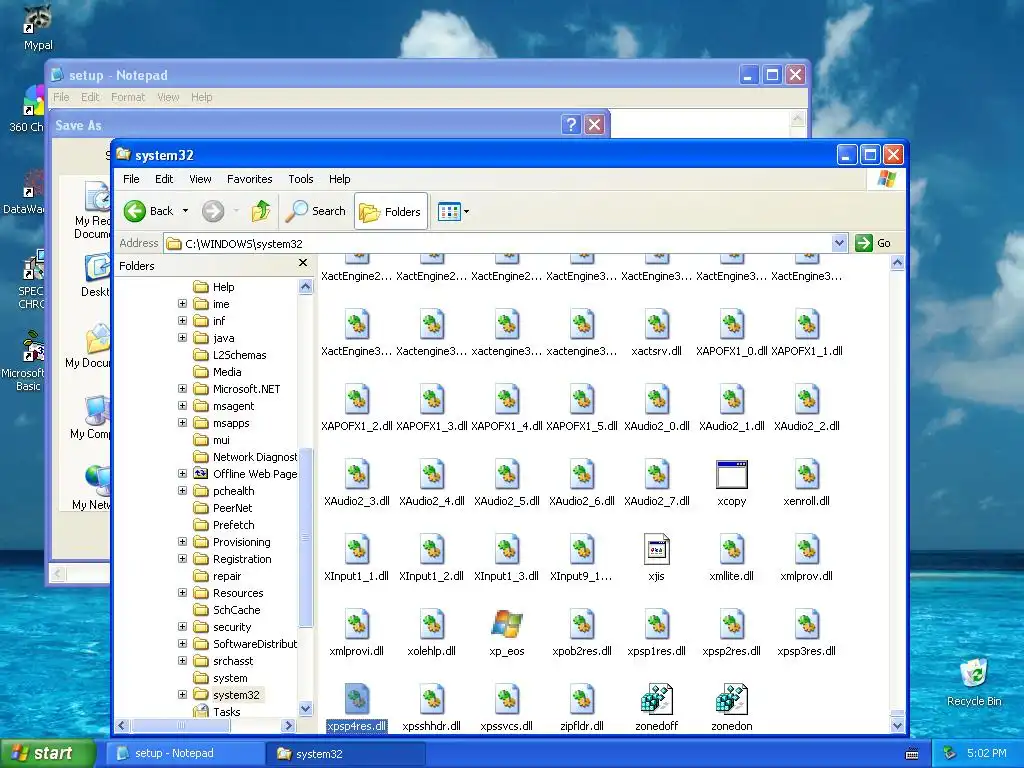Click the XAudio2_0.dll file name
1024x768 pixels.
656,426
